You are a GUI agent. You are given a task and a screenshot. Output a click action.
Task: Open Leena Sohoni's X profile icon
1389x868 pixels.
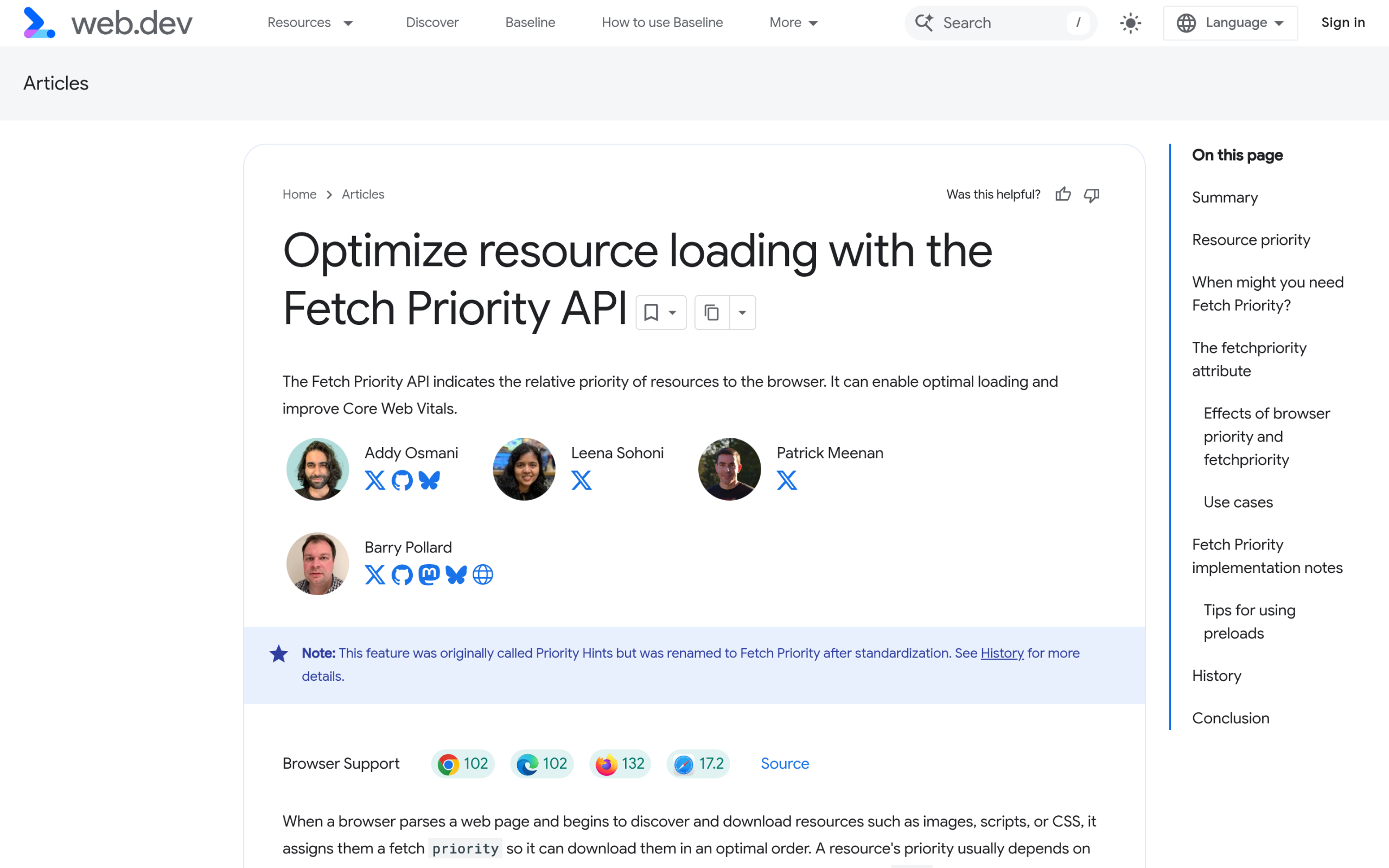pos(581,480)
